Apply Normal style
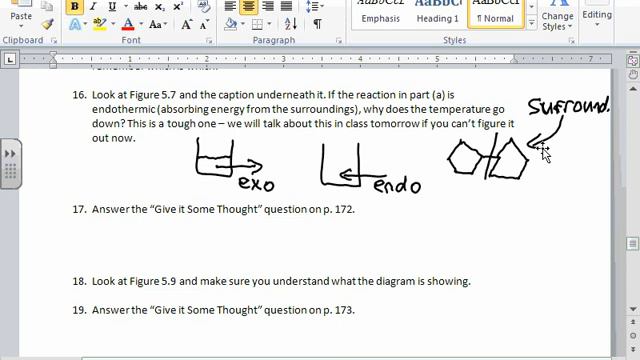640x360 pixels. click(495, 13)
